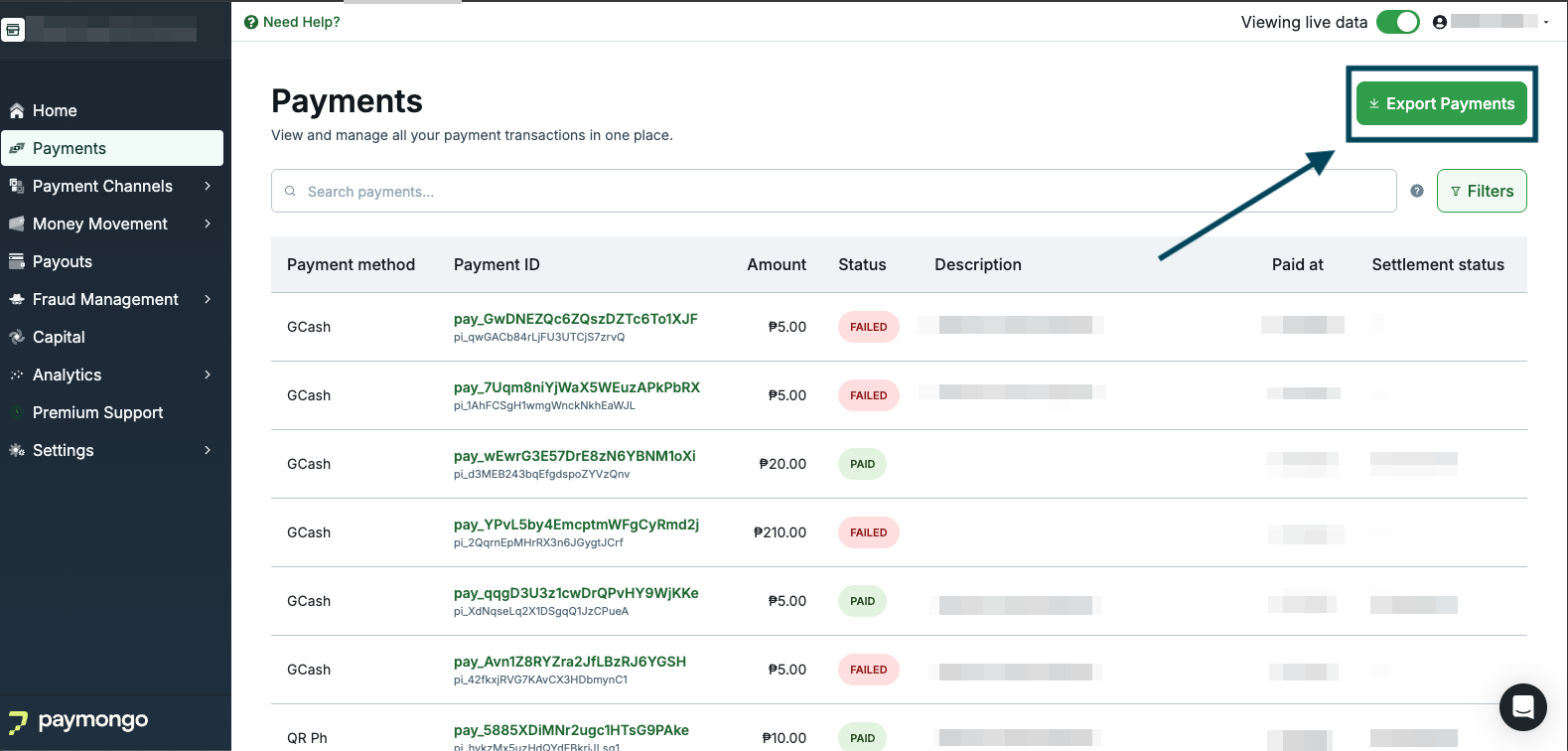Screen dimensions: 1568x751
Task: Click the Home sidebar icon
Action: [x=17, y=110]
